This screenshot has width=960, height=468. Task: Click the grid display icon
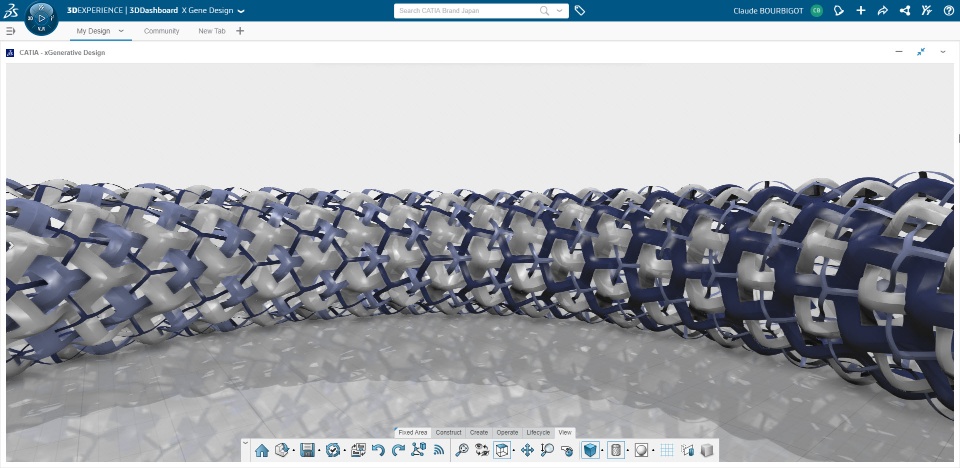[x=667, y=450]
